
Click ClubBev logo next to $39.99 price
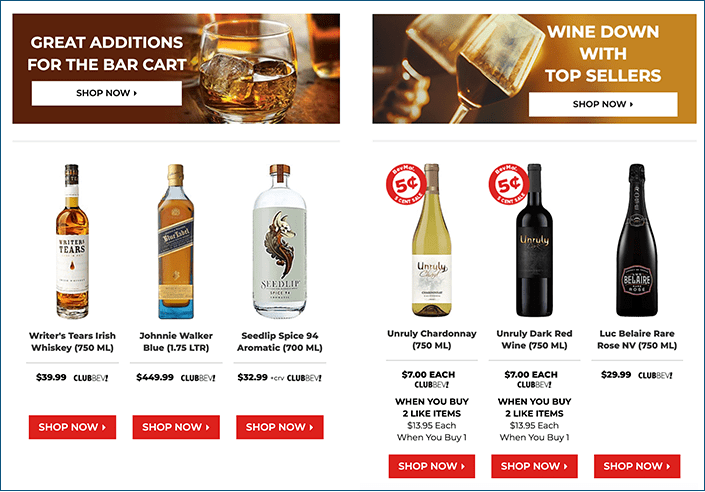(x=90, y=378)
